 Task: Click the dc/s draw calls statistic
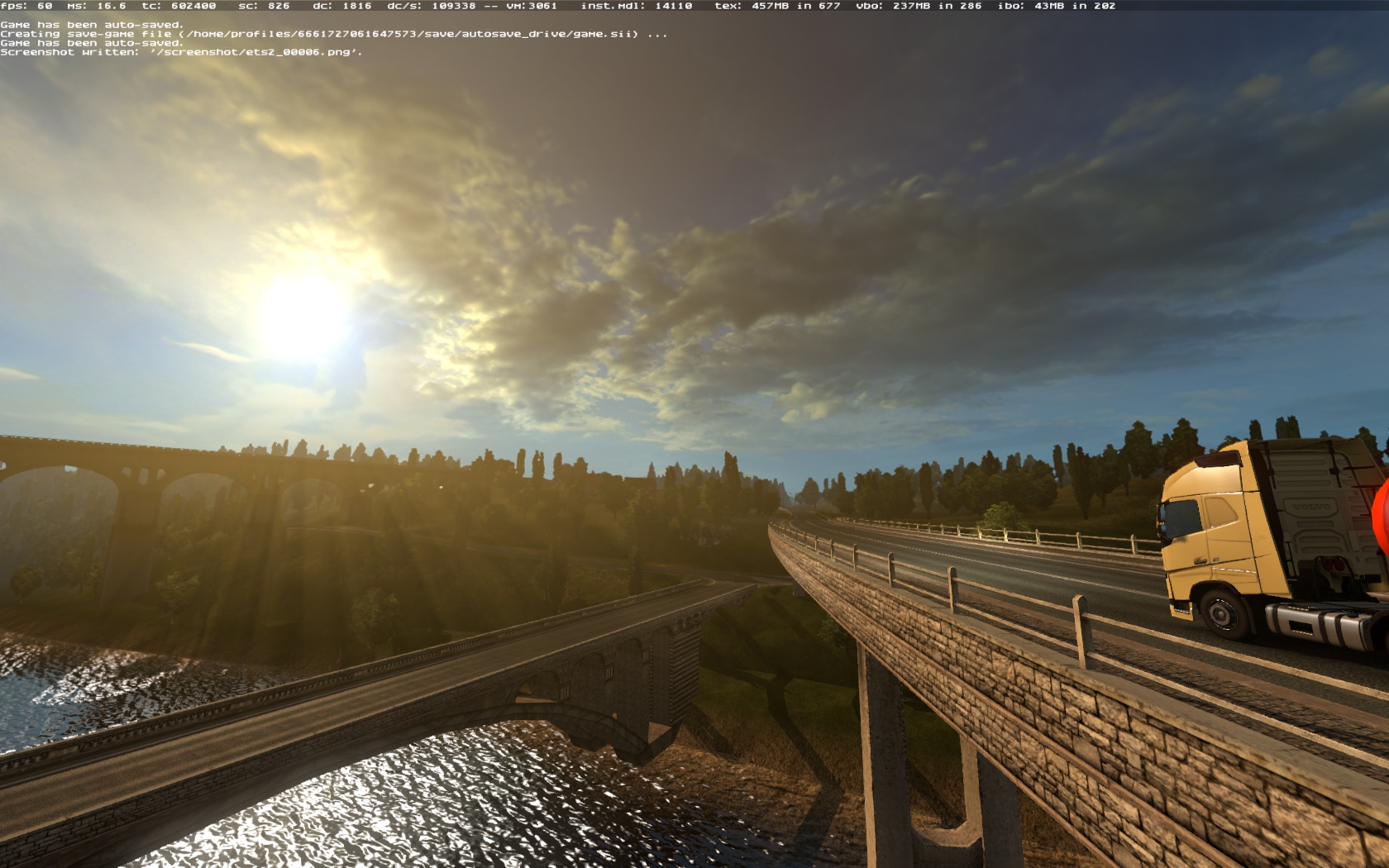pyautogui.click(x=432, y=6)
